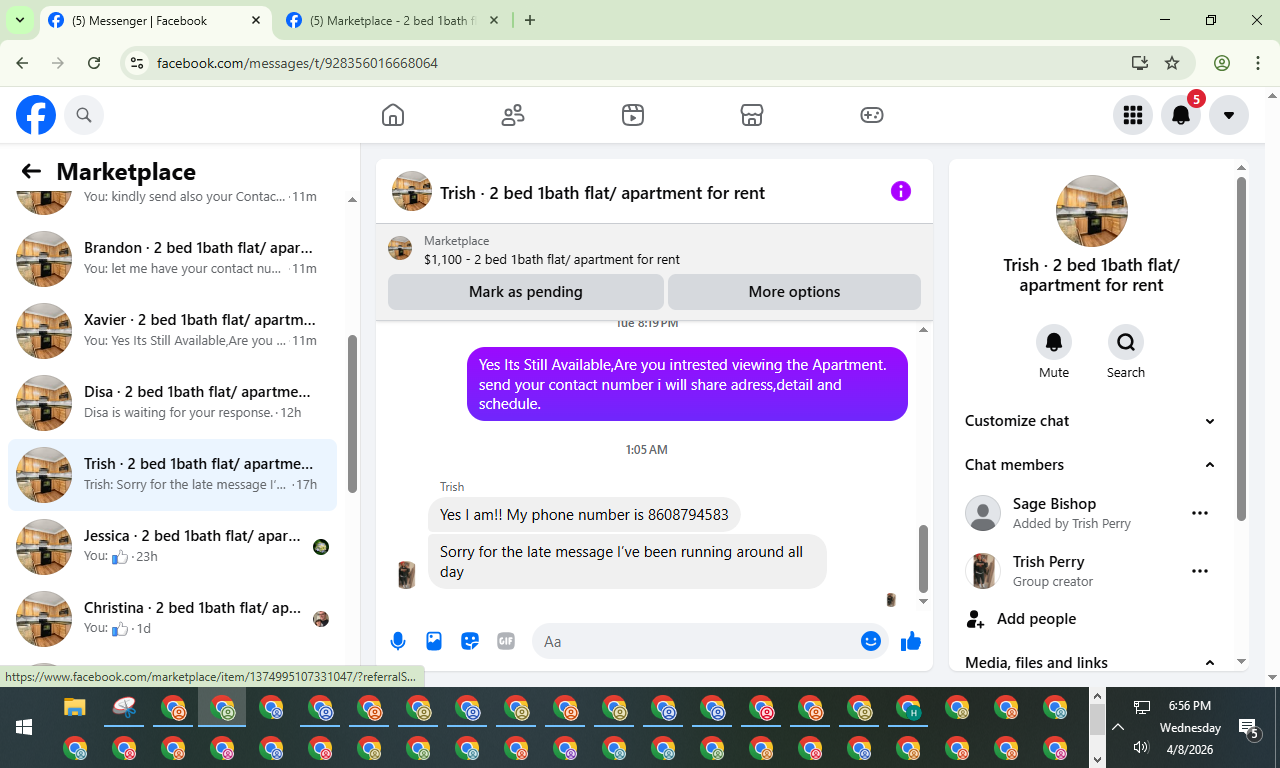Record a voice clip with microphone icon

coord(398,641)
